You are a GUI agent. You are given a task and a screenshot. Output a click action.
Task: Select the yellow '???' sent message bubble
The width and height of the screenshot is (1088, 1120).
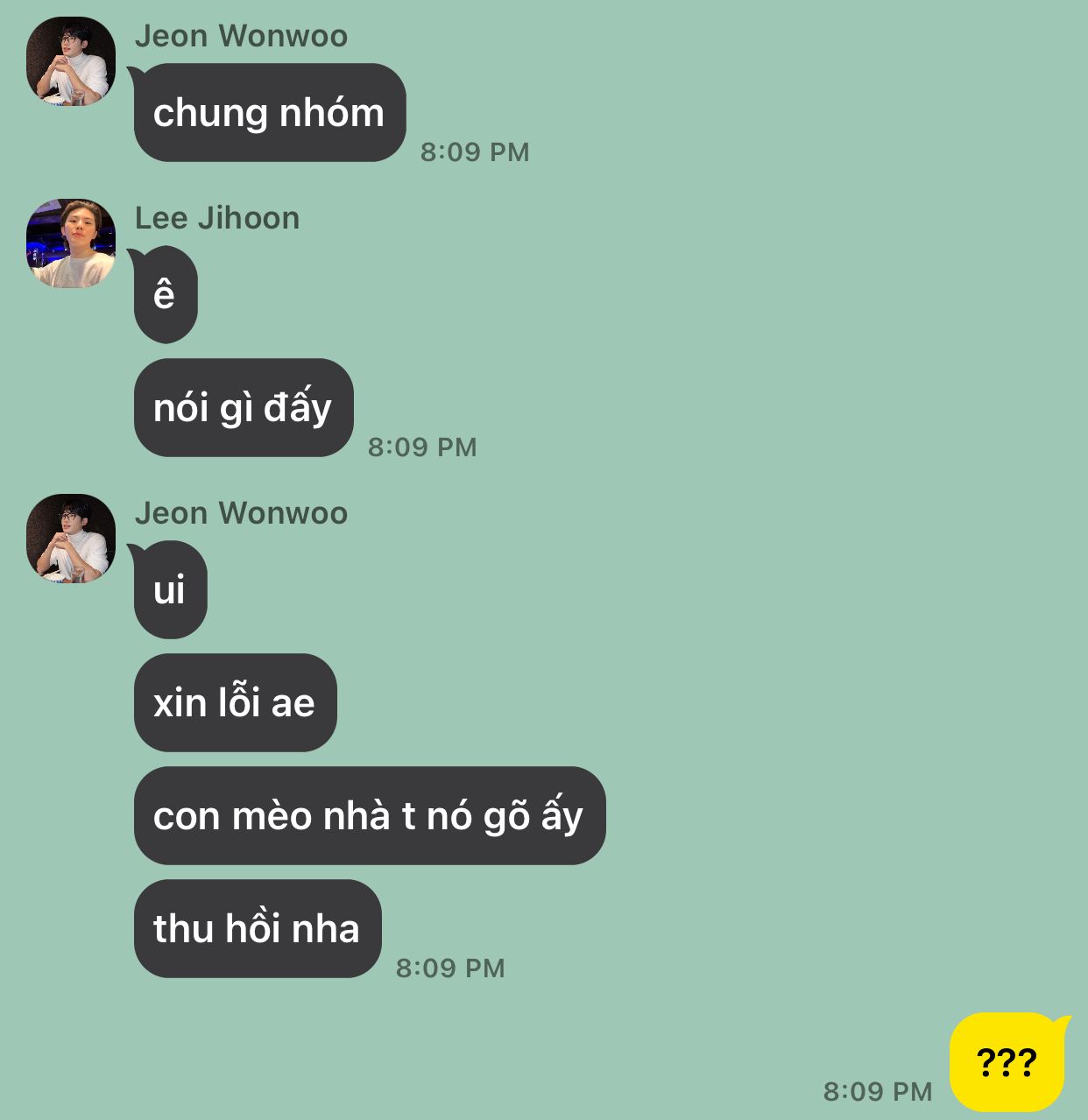(x=1007, y=1062)
